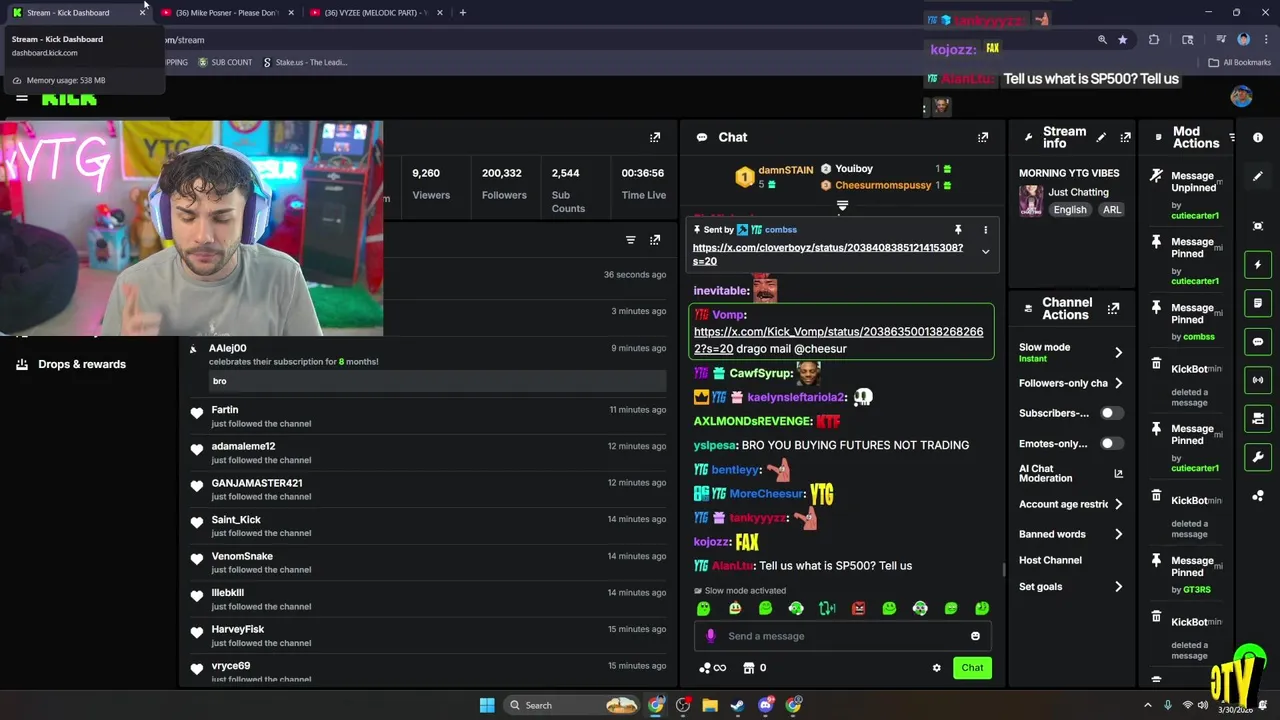
Task: Expand Slow mode settings
Action: (1118, 352)
